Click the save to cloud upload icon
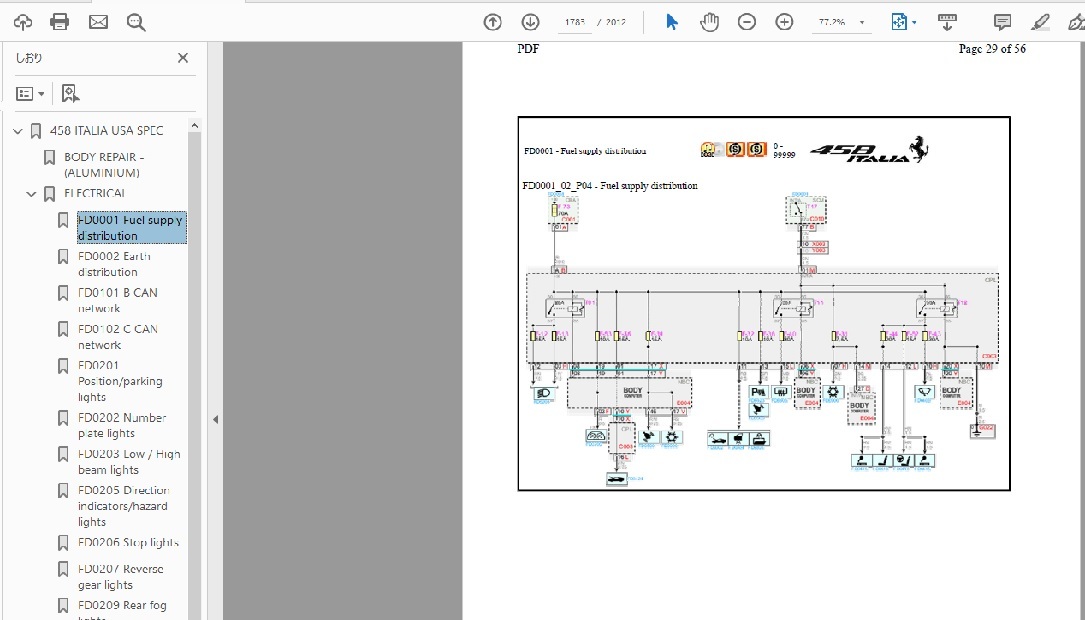 click(23, 22)
